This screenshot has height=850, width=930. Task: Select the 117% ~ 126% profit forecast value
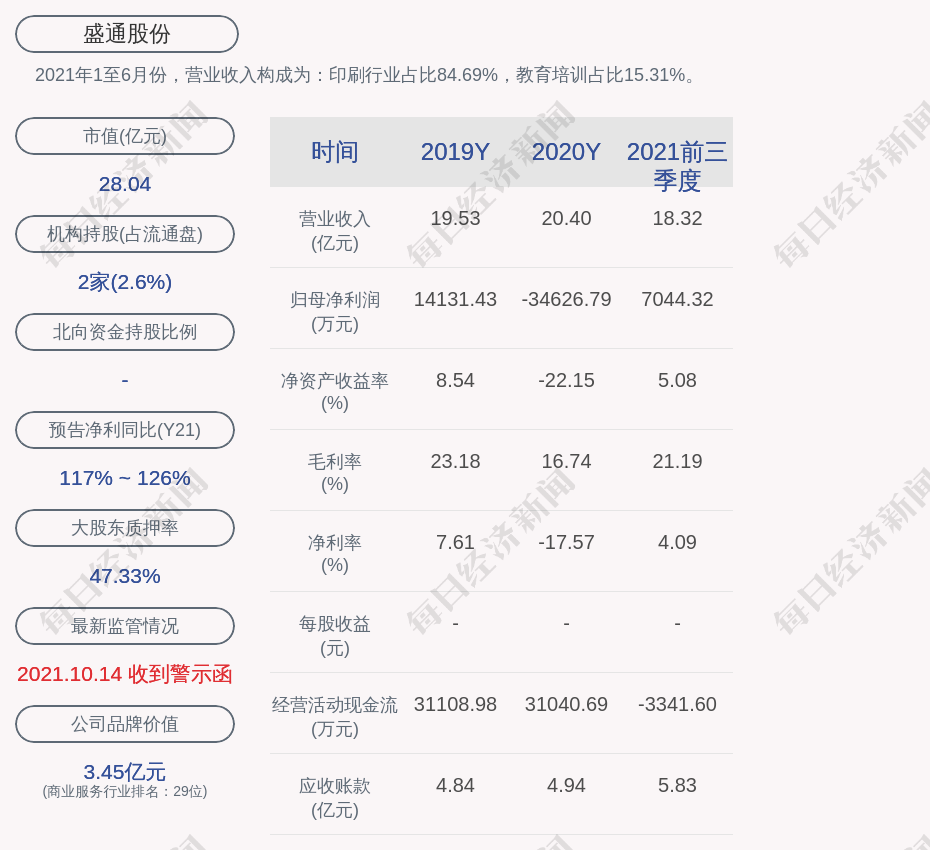pyautogui.click(x=125, y=477)
